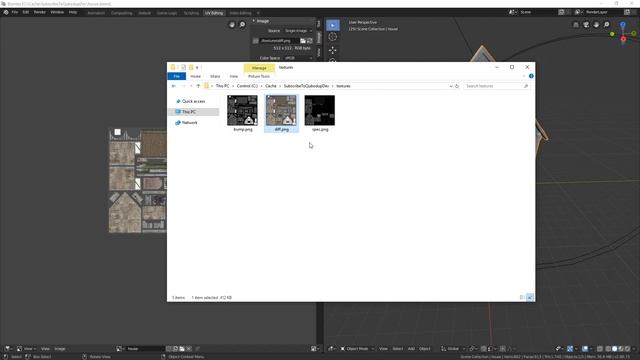Click the Manage contextual tab in Explorer
Viewport: 640px width, 360px height.
point(259,68)
